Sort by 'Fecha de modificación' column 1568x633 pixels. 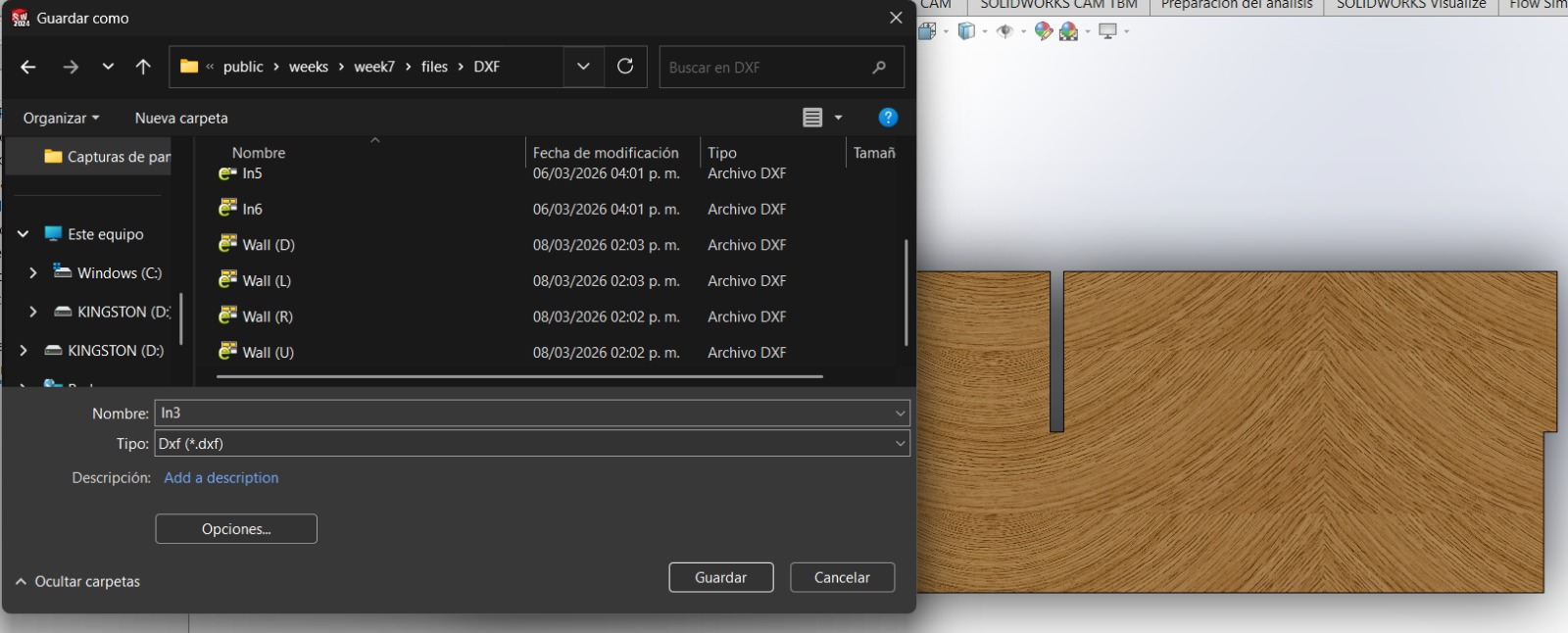tap(606, 153)
